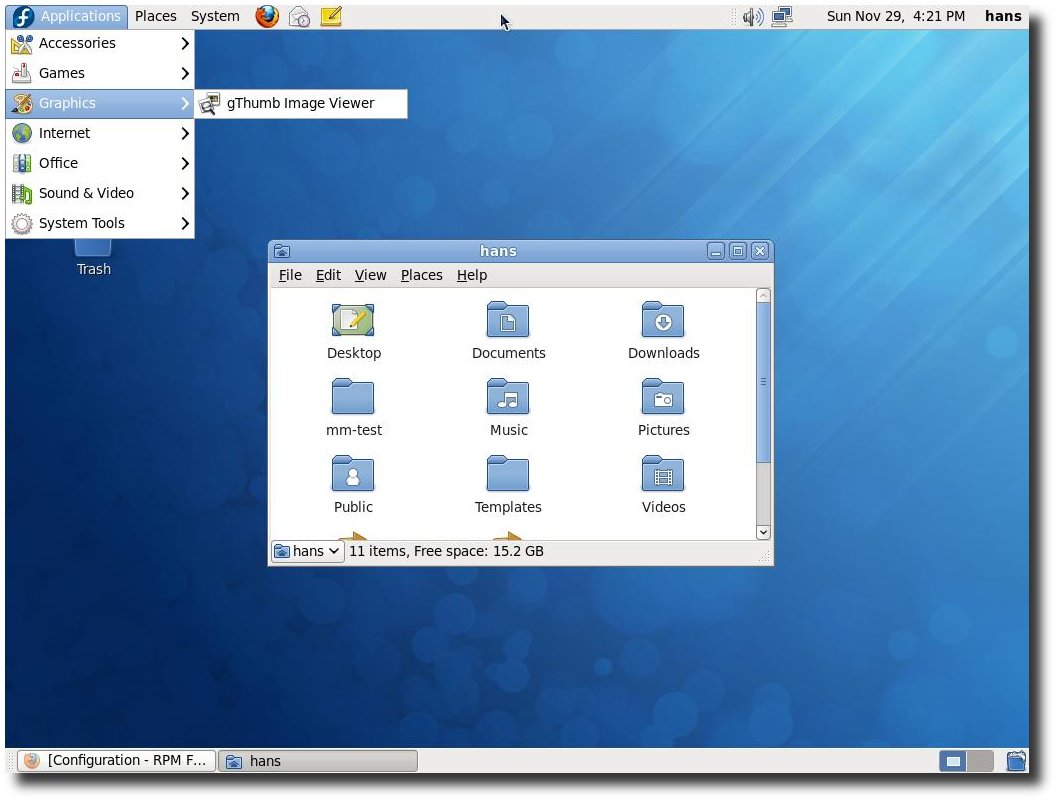This screenshot has width=1058, height=802.
Task: Open the Evolution mail launcher icon
Action: click(299, 16)
